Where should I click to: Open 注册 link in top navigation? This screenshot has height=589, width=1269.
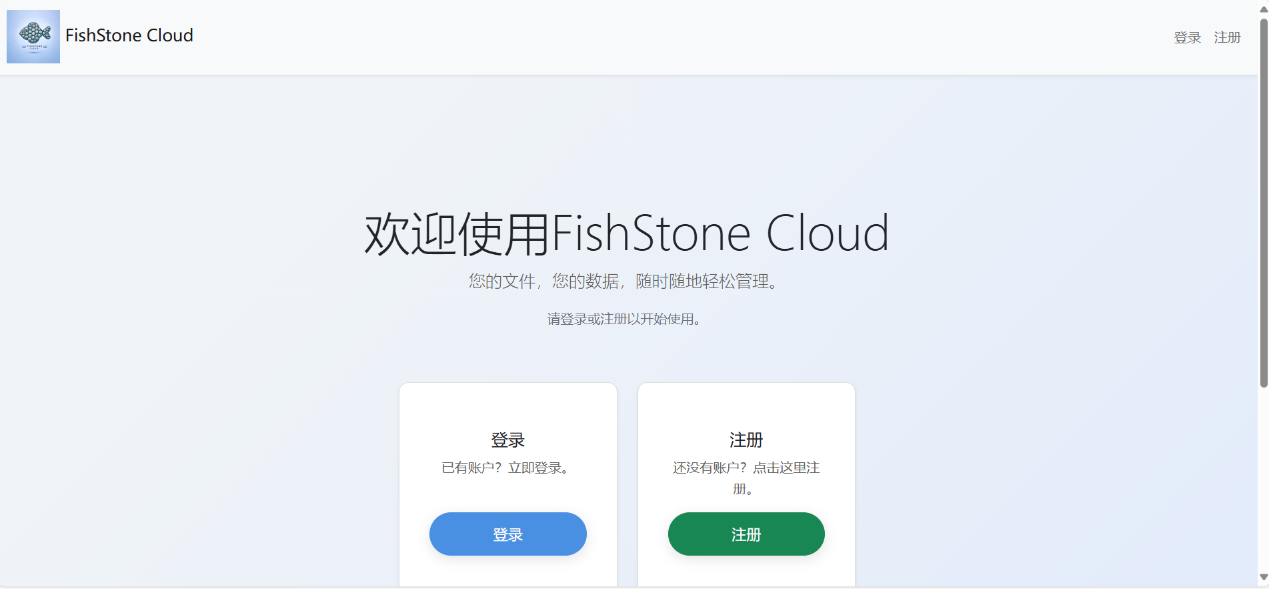[x=1227, y=37]
